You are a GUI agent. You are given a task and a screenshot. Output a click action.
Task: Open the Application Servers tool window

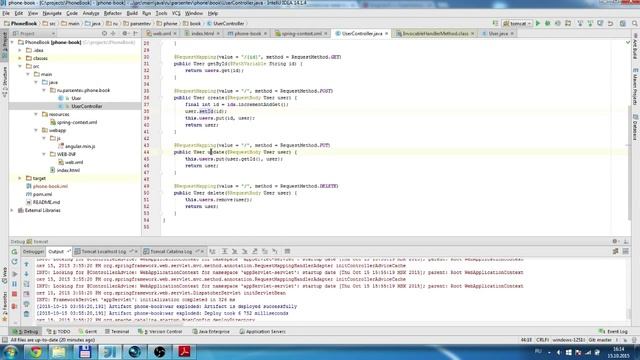click(x=262, y=331)
